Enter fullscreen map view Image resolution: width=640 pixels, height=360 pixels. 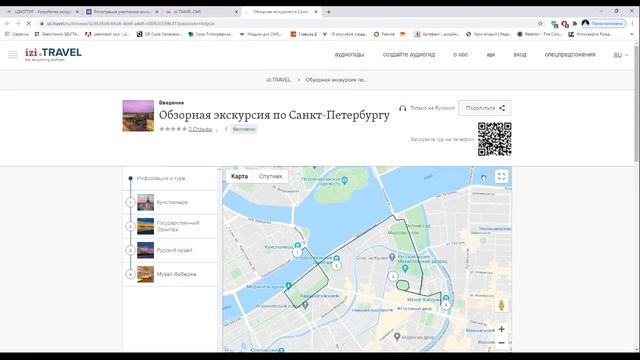point(501,176)
